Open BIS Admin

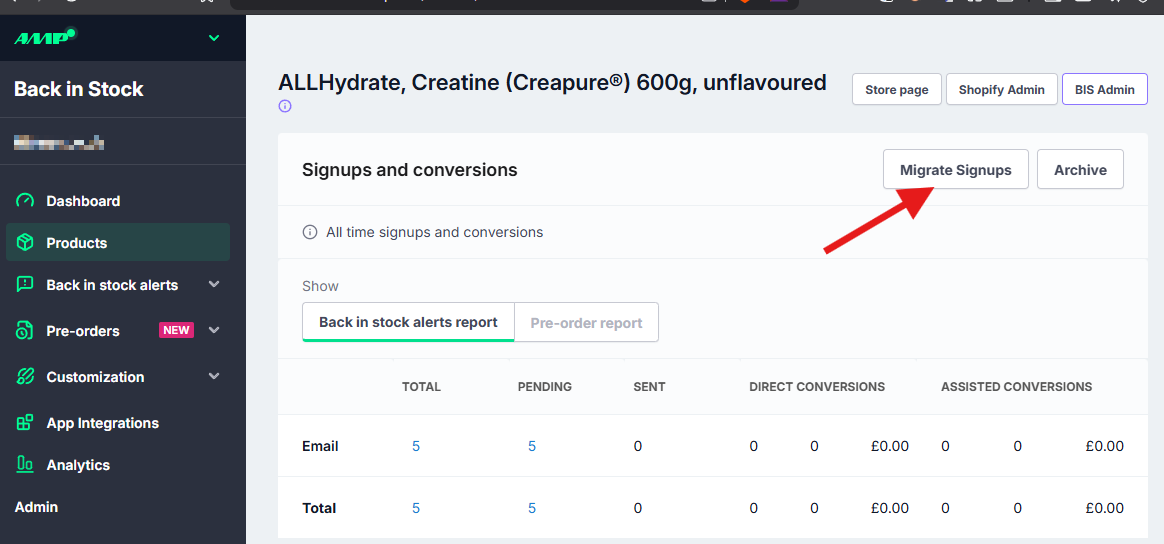(1105, 90)
